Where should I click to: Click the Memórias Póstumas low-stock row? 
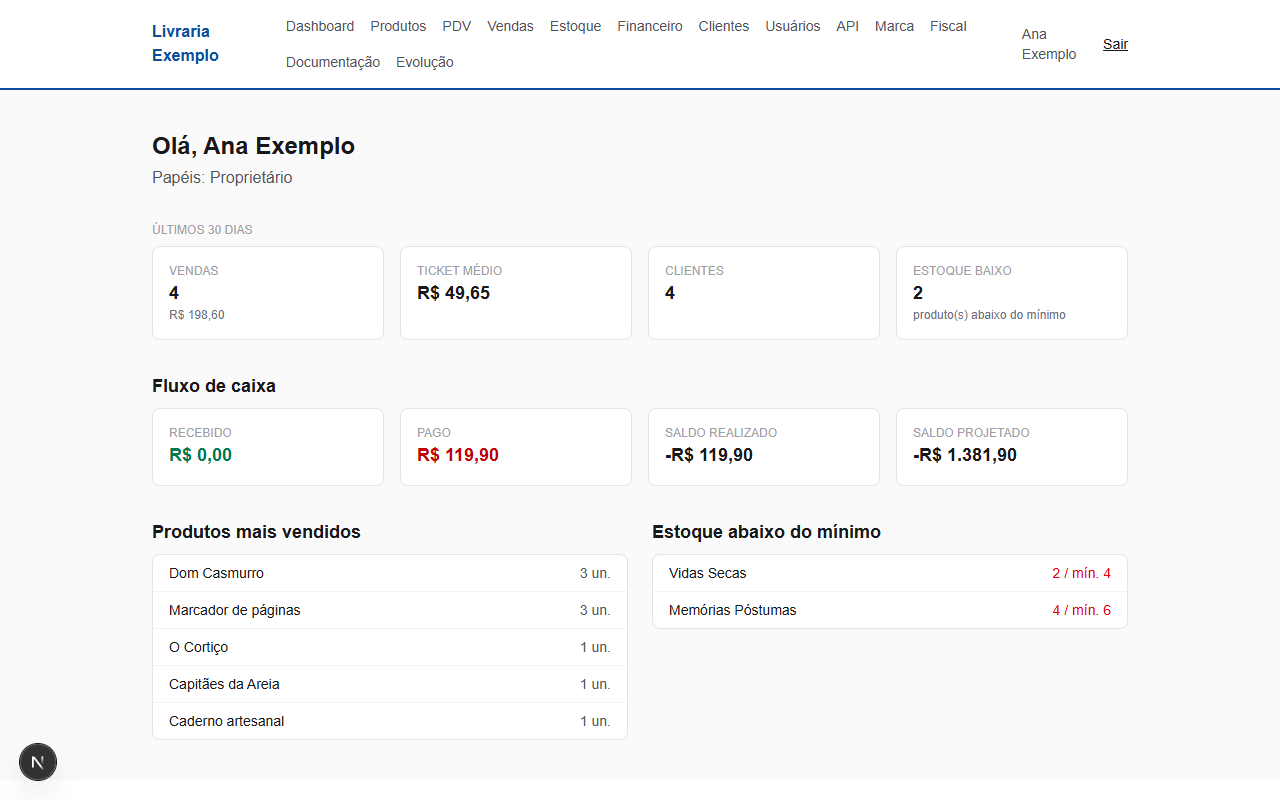tap(890, 610)
